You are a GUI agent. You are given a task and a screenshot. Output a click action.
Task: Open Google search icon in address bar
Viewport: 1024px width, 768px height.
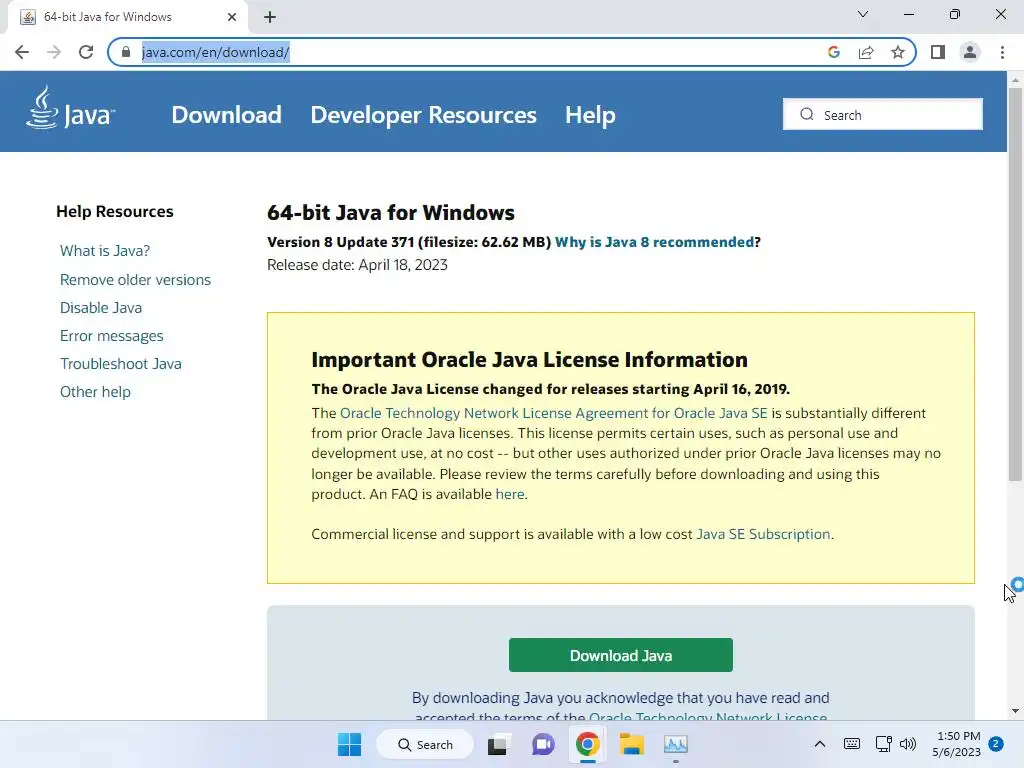pos(833,52)
